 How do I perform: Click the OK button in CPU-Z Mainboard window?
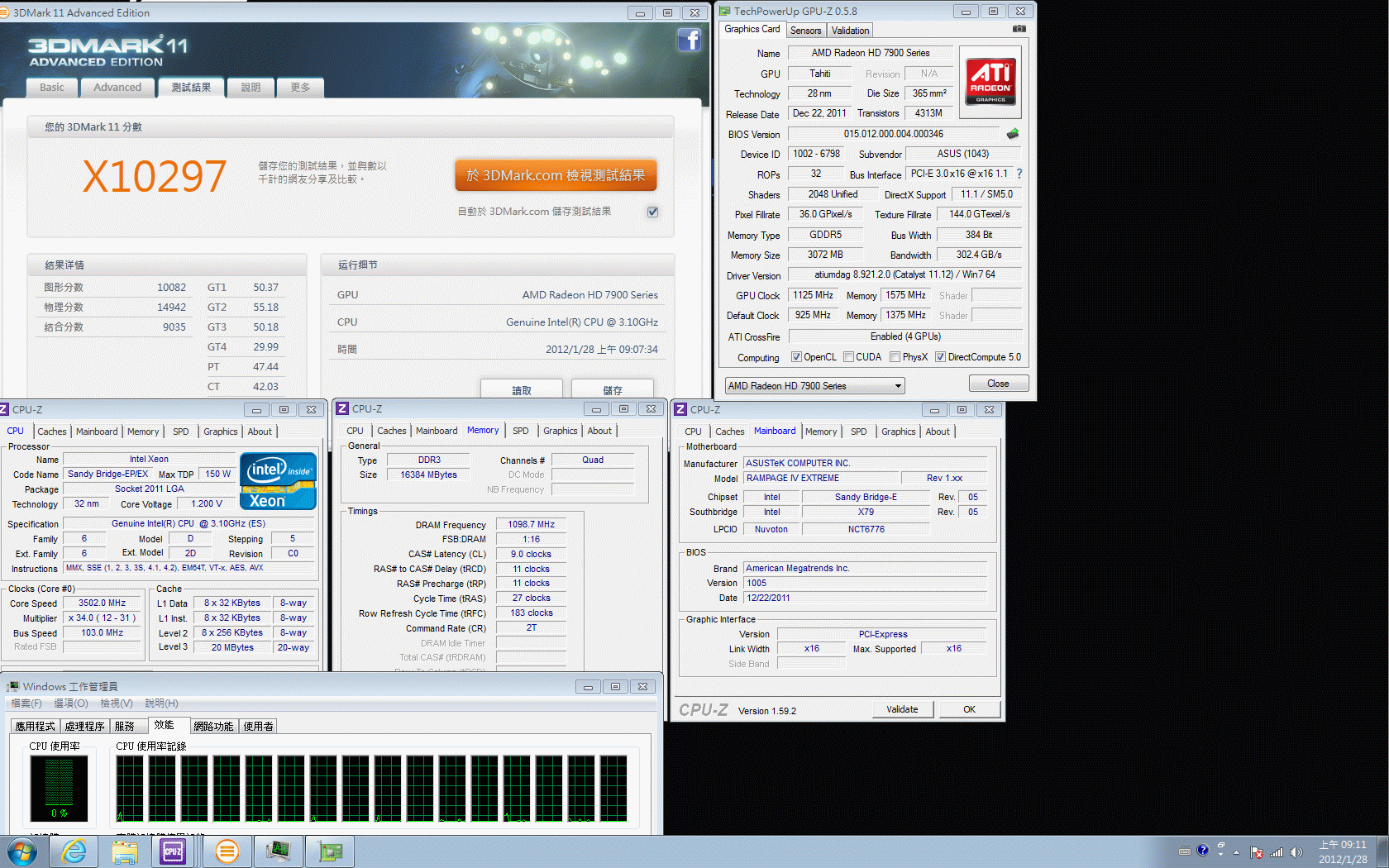coord(969,709)
